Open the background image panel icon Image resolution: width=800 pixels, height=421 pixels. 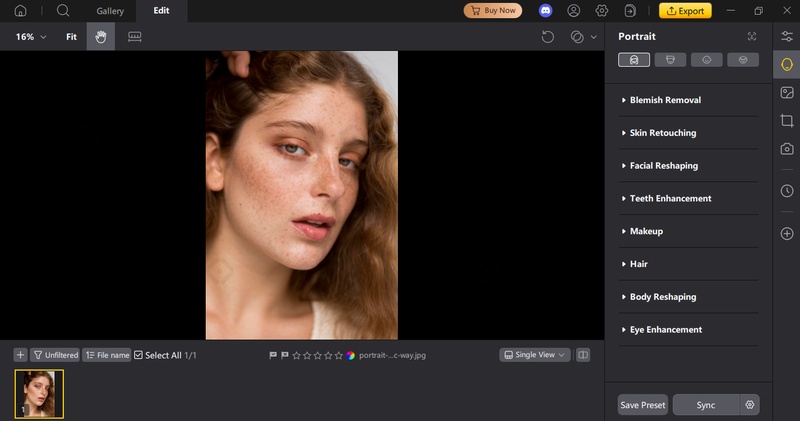click(x=787, y=92)
